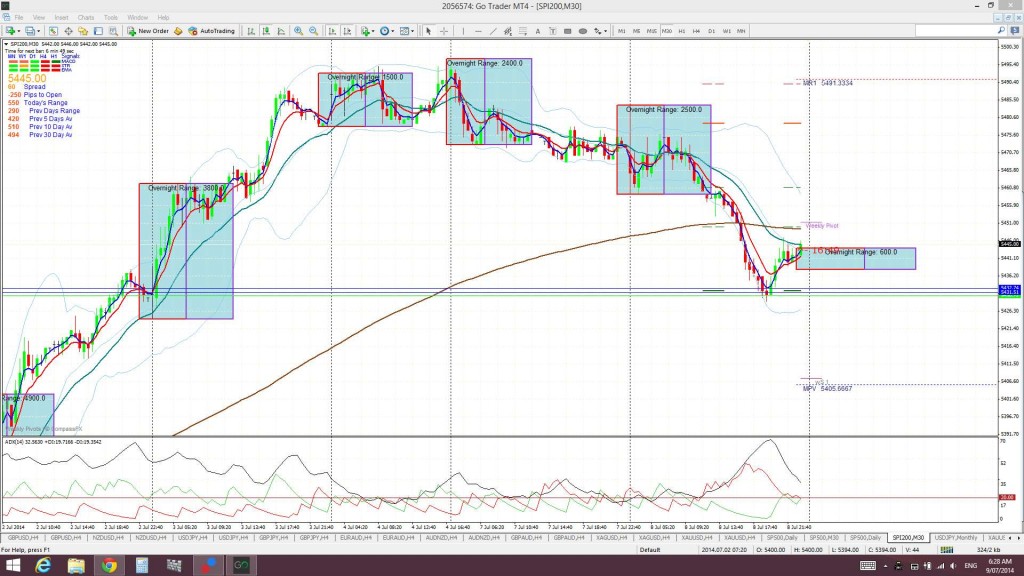Open the Windows Start button
Image resolution: width=1024 pixels, height=576 pixels.
13,565
